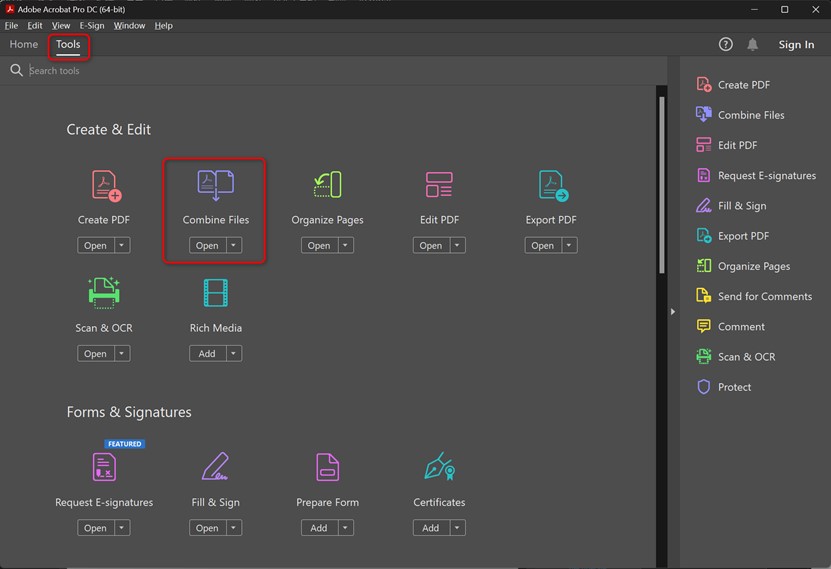The width and height of the screenshot is (831, 569).
Task: Open Export PDF from right sidebar
Action: coord(732,236)
